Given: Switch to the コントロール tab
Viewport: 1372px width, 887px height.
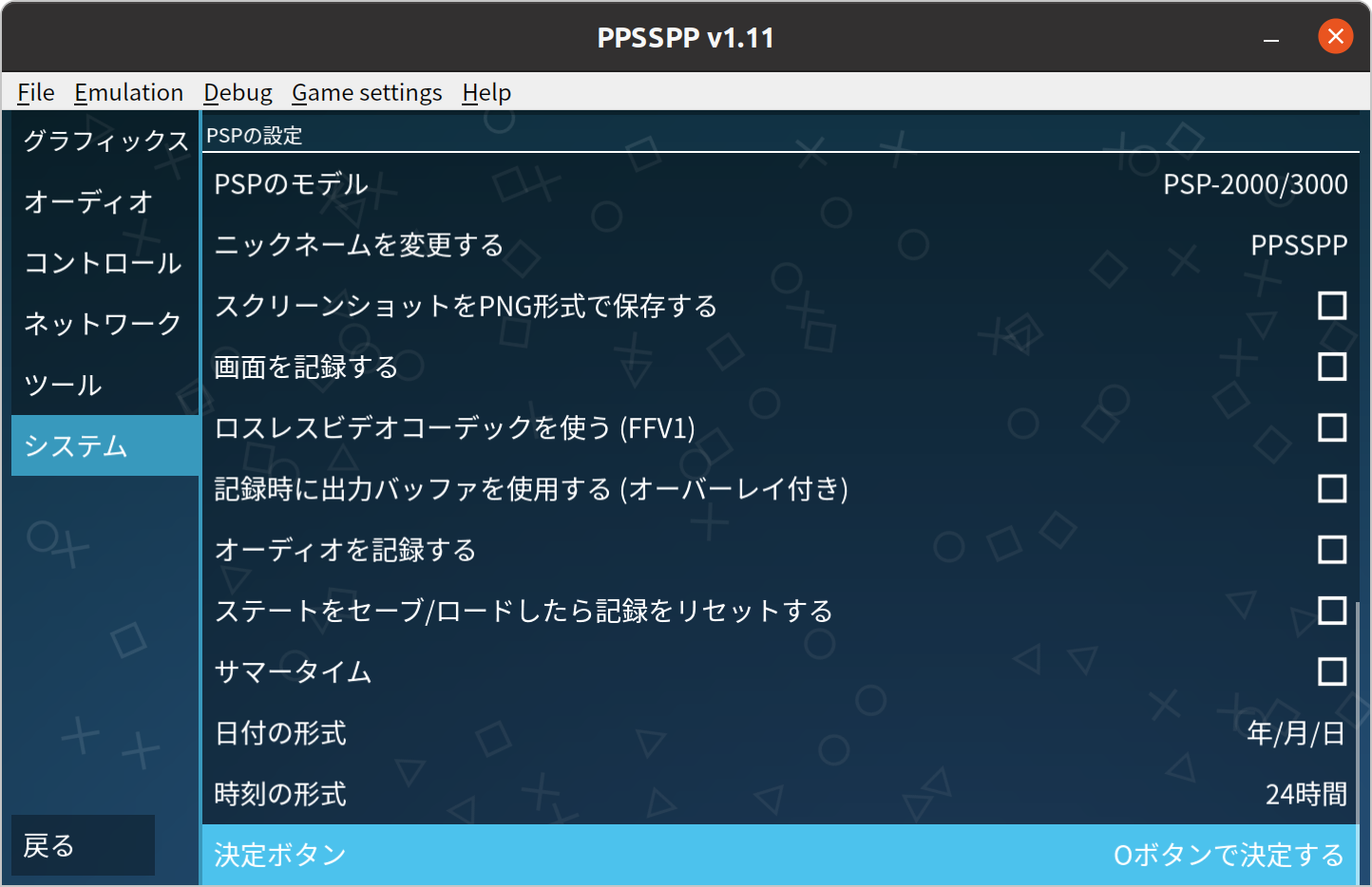Looking at the screenshot, I should click(x=105, y=262).
